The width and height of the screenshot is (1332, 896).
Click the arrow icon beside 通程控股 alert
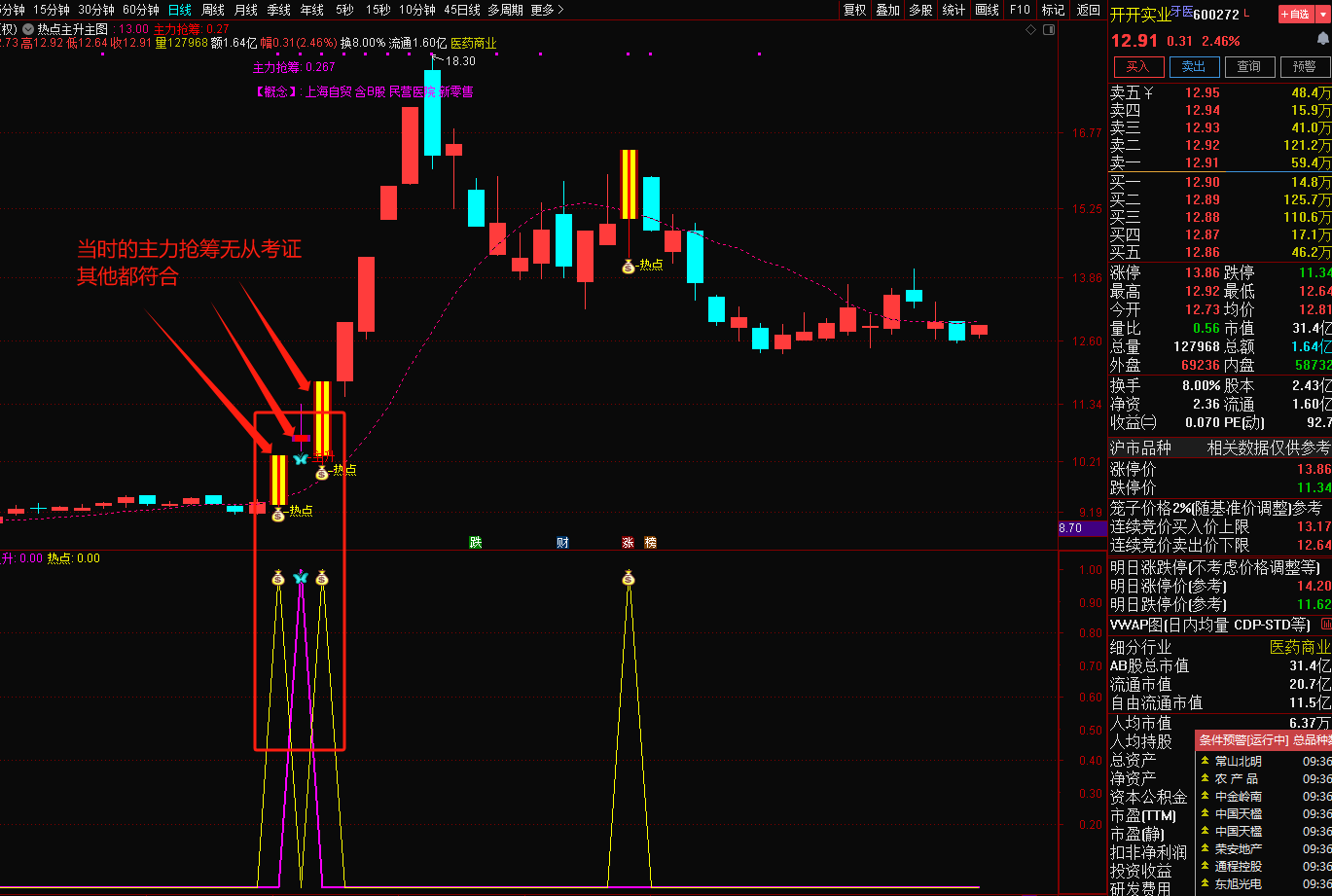click(1206, 866)
